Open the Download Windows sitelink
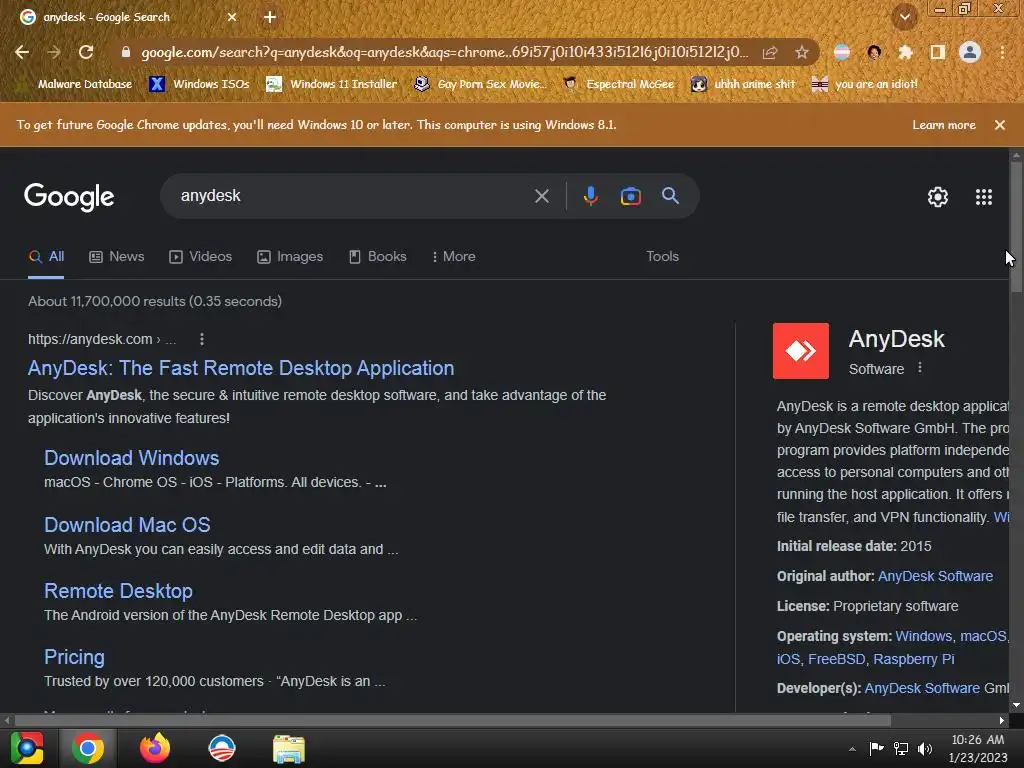Screen dimensions: 1024x768 pyautogui.click(x=131, y=458)
